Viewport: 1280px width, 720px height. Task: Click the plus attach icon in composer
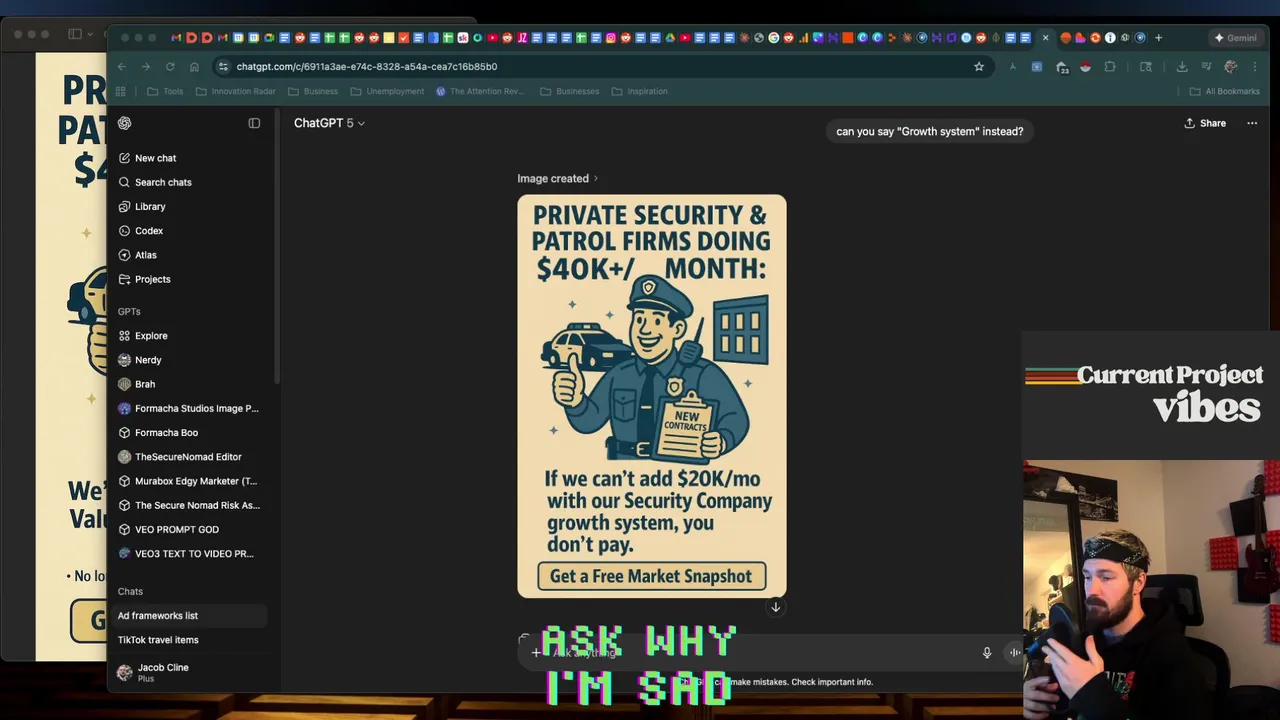click(x=536, y=653)
